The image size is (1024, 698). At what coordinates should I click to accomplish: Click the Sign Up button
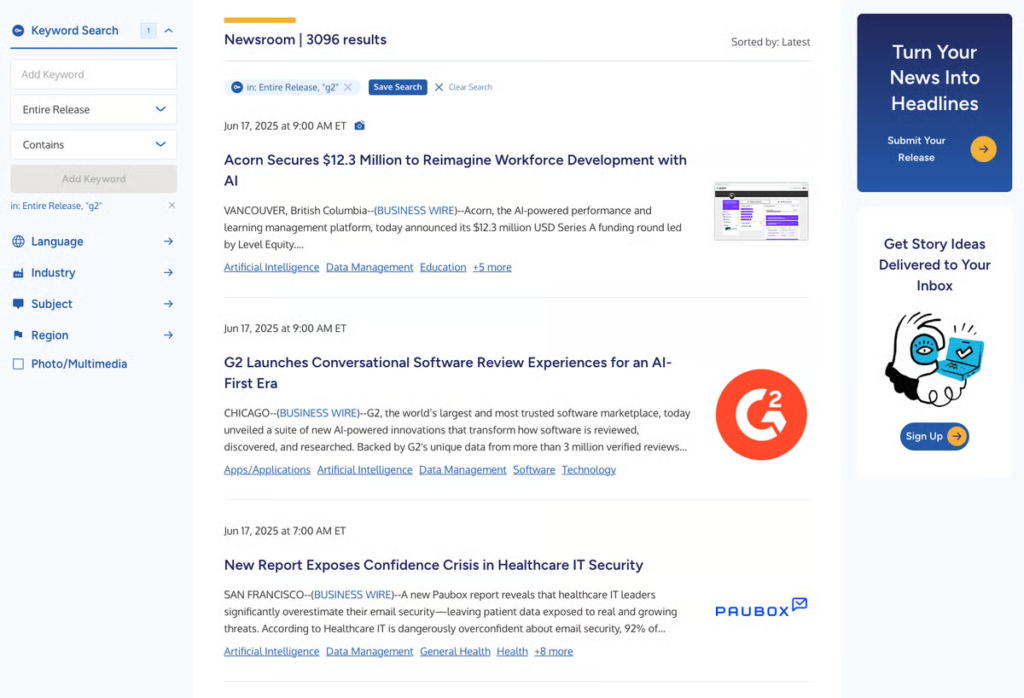point(933,436)
